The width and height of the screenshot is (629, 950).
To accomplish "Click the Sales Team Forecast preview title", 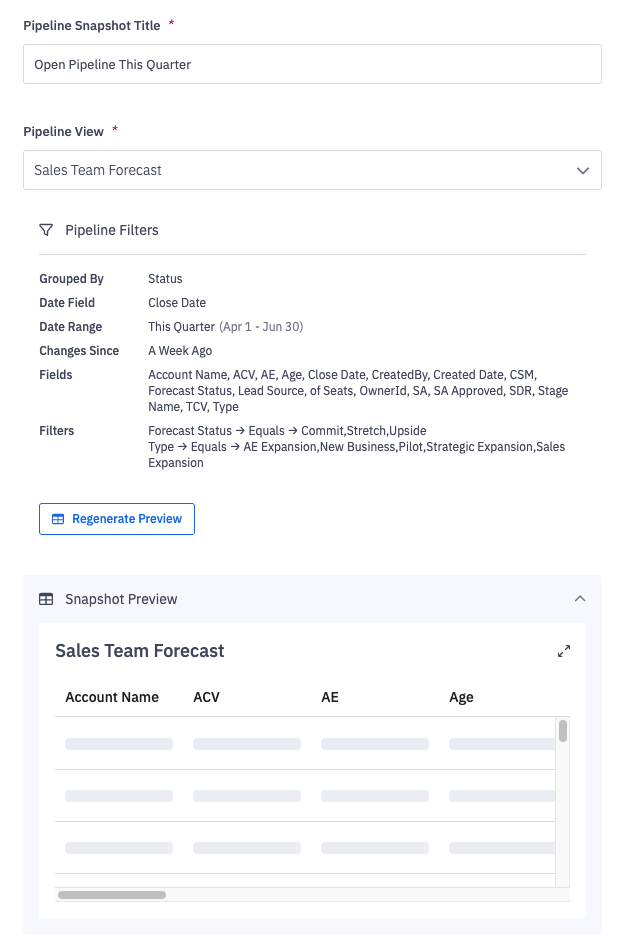I will coord(140,651).
